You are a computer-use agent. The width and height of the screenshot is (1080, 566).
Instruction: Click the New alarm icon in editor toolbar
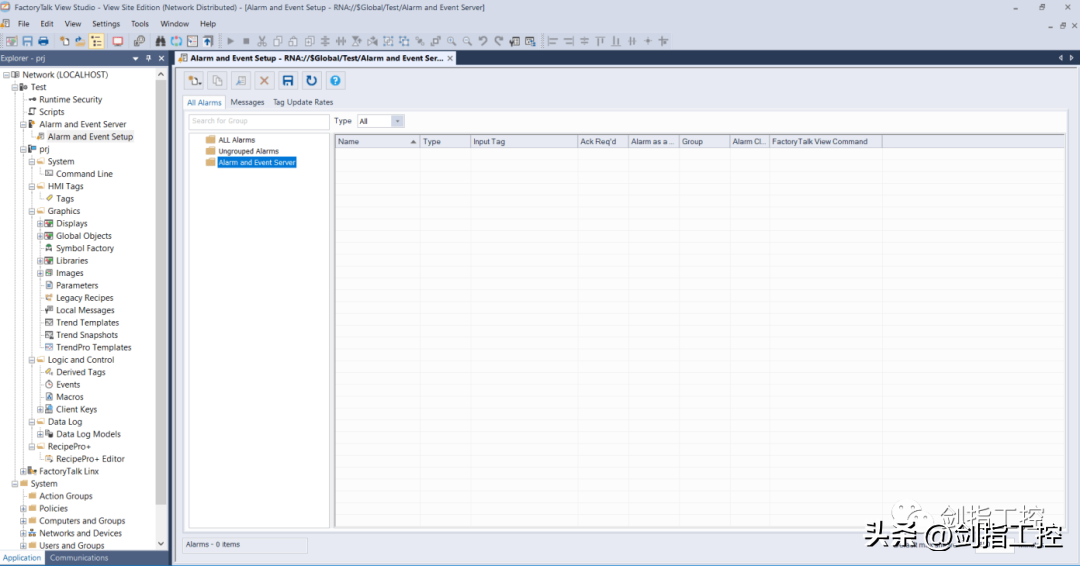195,81
